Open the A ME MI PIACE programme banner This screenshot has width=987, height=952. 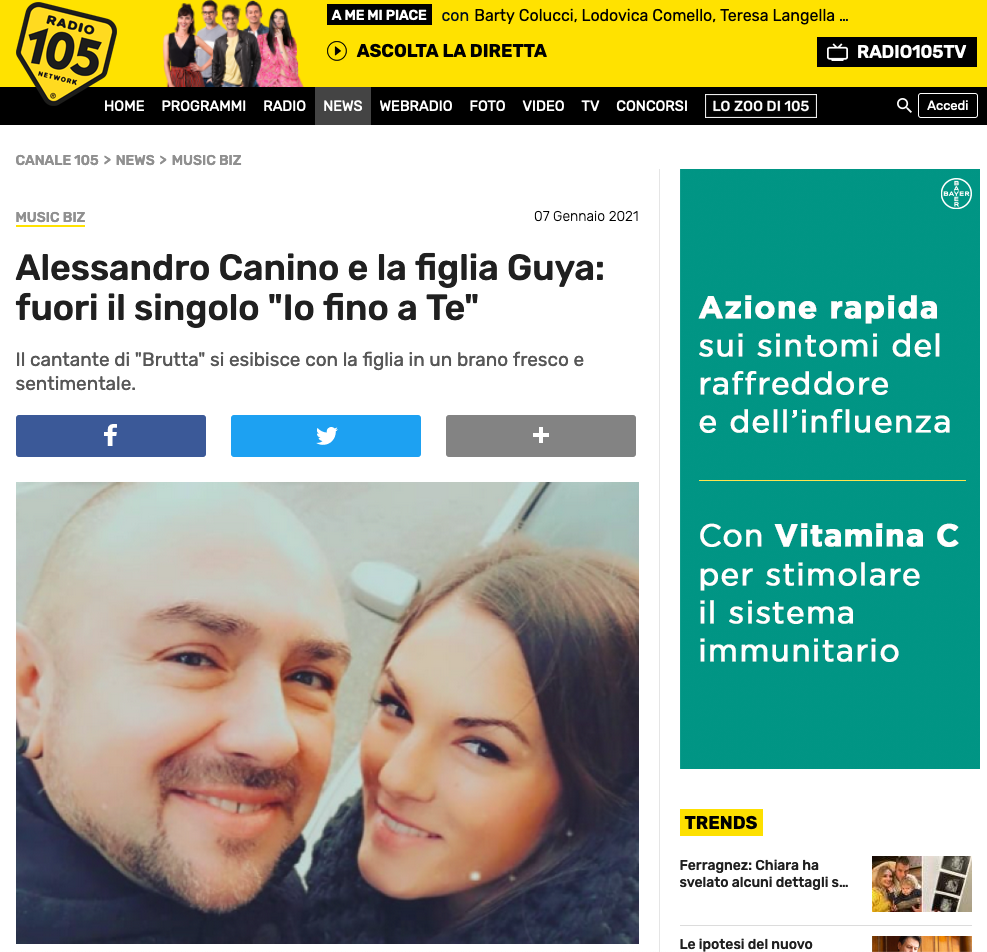click(x=379, y=15)
